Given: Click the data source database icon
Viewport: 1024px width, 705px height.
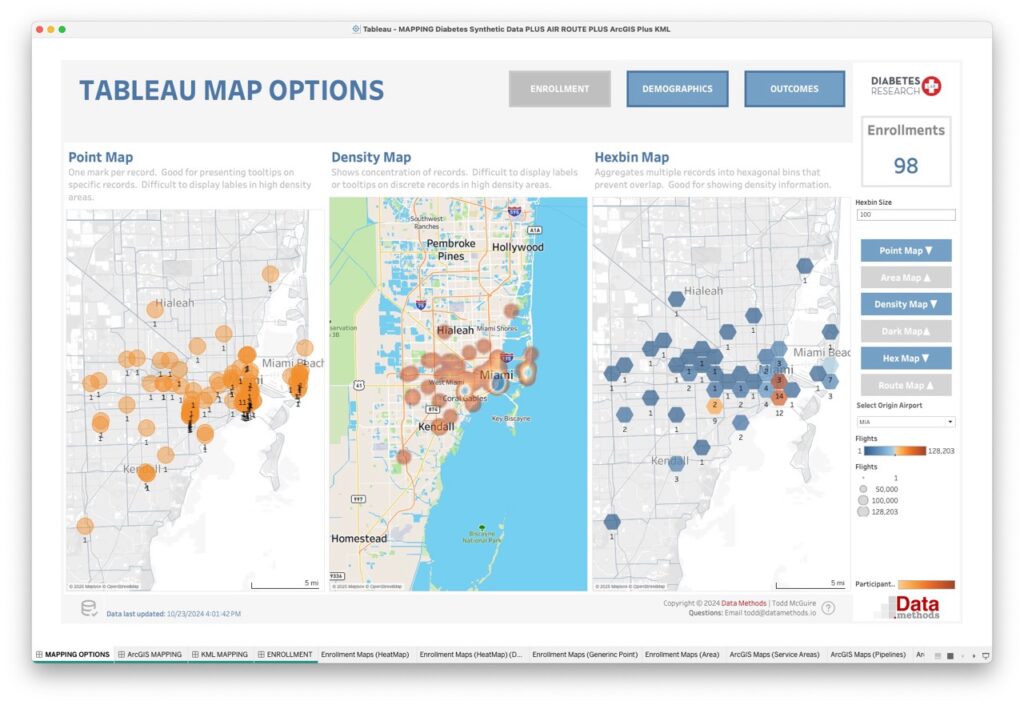Looking at the screenshot, I should [88, 608].
